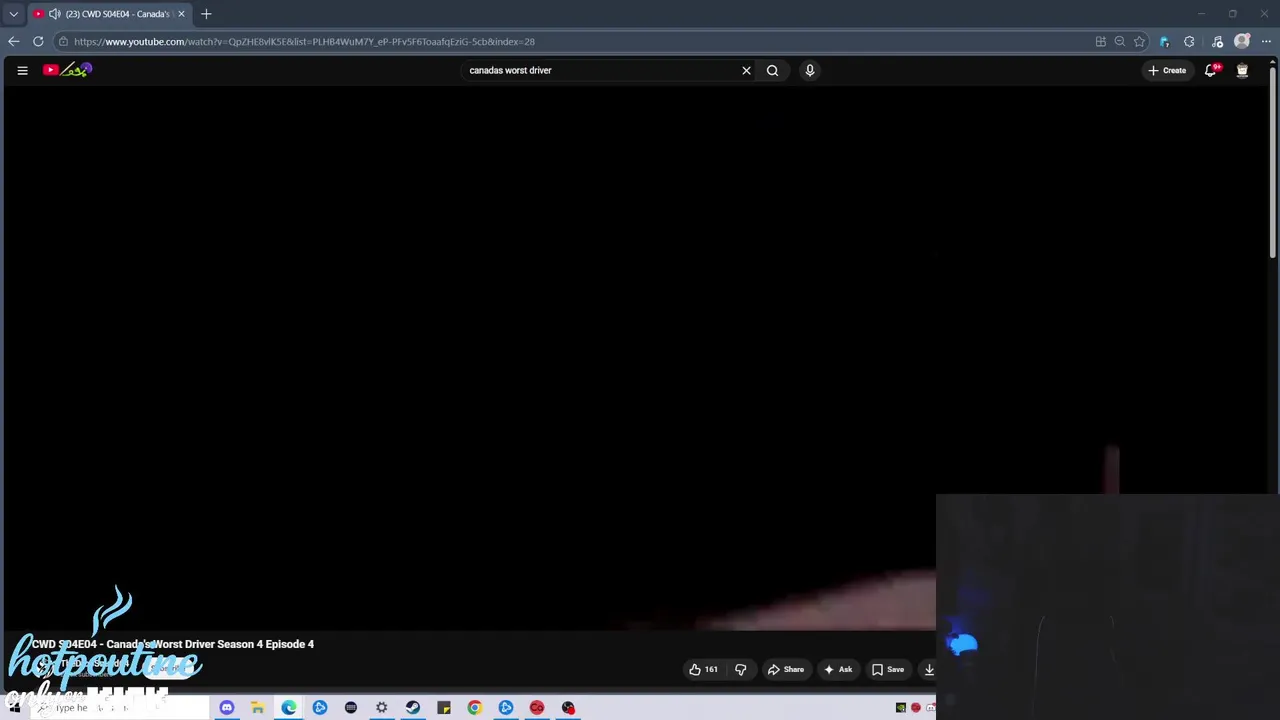This screenshot has height=720, width=1280.
Task: Save video to a playlist
Action: 888,669
